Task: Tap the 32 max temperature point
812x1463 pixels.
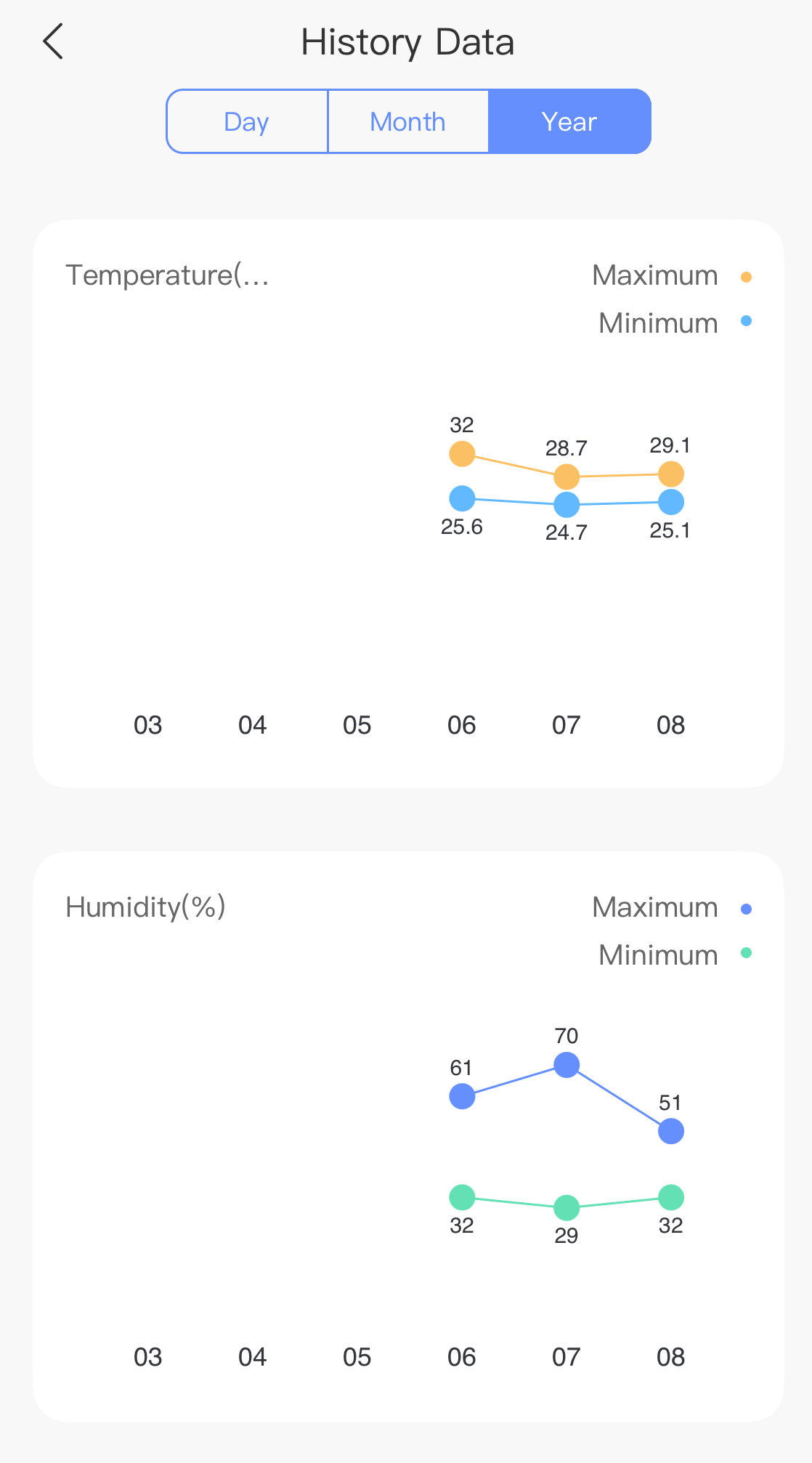Action: (462, 454)
